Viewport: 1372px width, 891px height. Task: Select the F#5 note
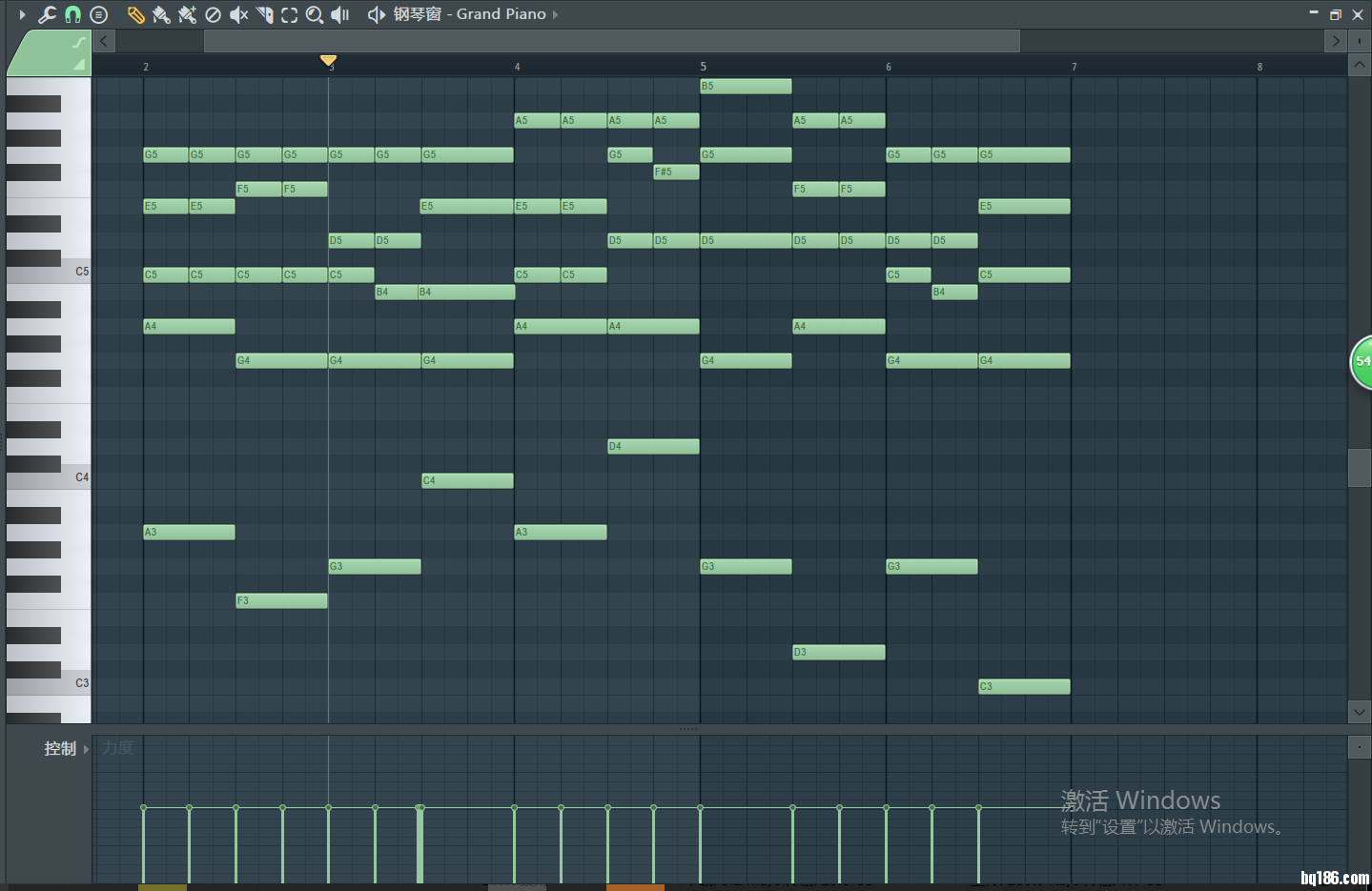tap(676, 172)
